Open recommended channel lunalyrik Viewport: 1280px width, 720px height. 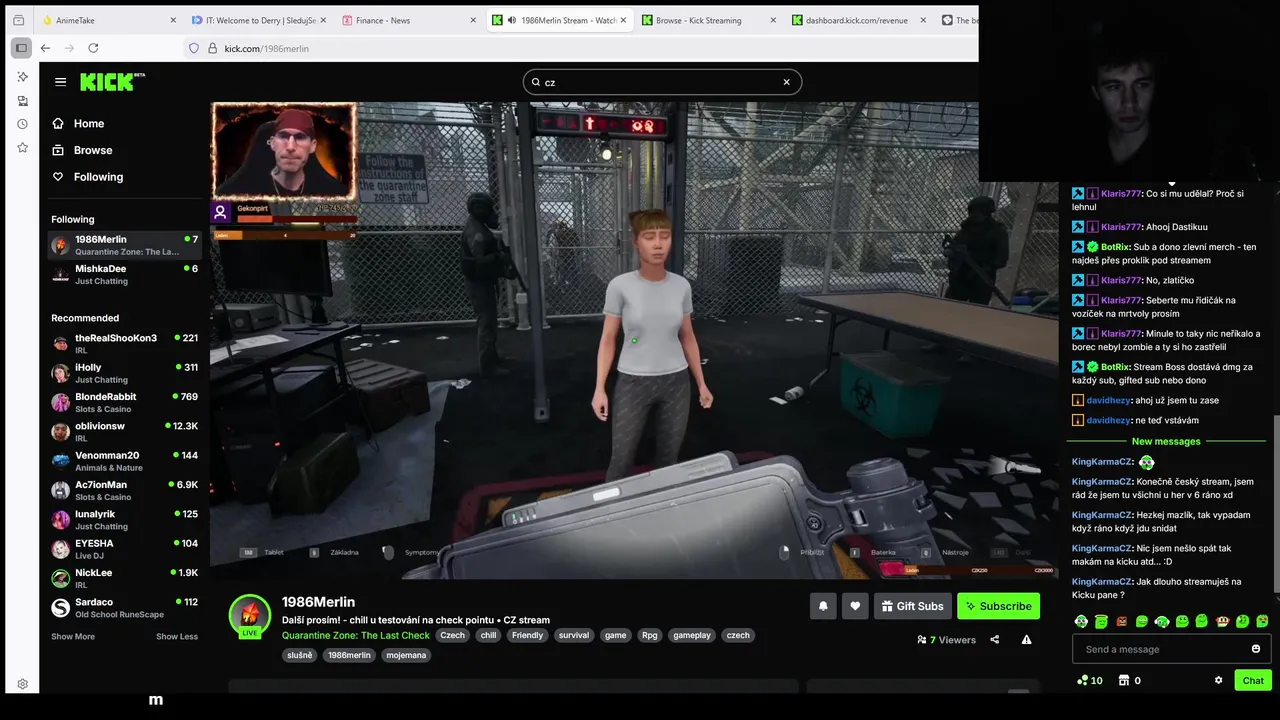point(125,519)
